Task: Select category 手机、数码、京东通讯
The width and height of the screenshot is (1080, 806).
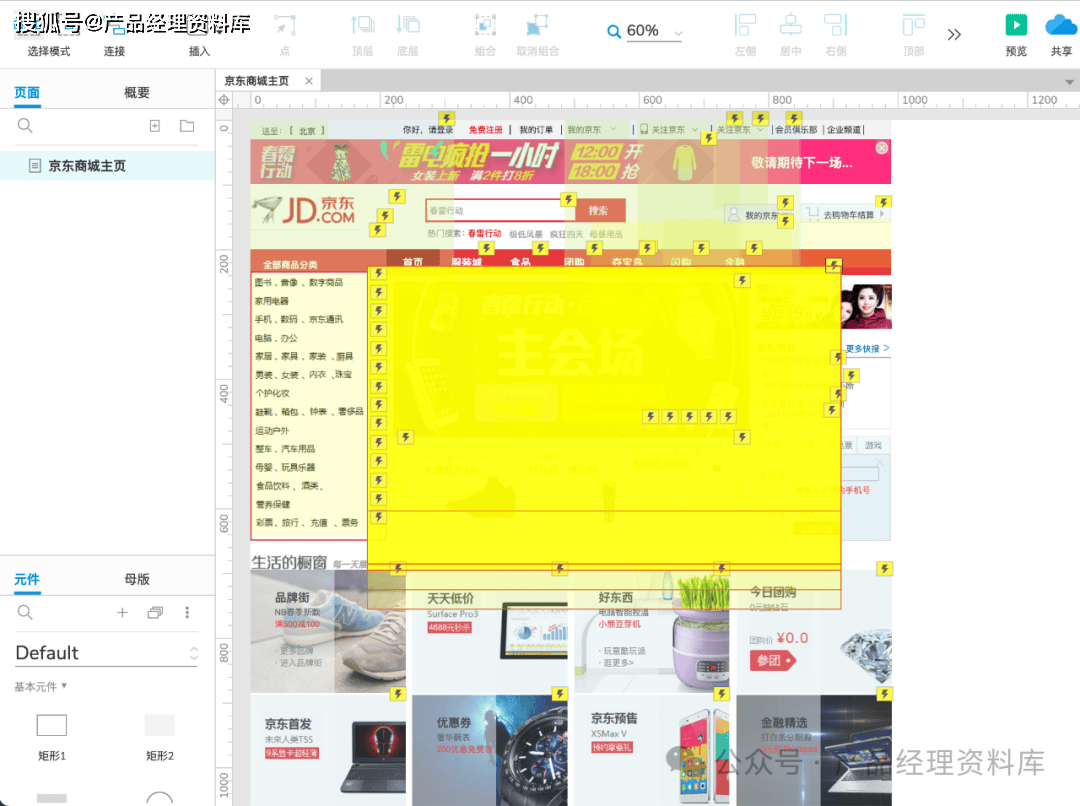Action: [298, 320]
